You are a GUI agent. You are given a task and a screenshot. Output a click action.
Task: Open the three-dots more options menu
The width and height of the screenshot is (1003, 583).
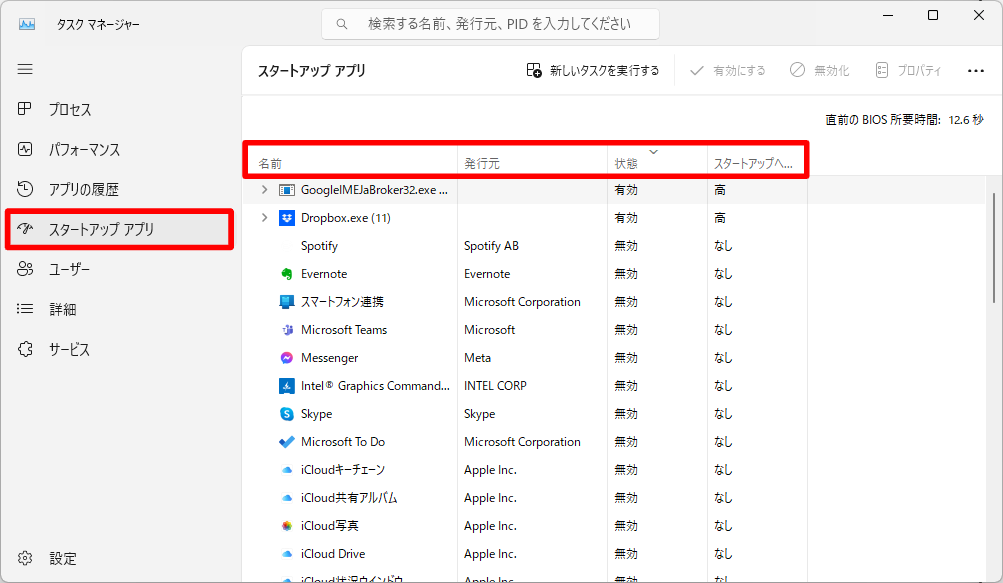coord(975,70)
